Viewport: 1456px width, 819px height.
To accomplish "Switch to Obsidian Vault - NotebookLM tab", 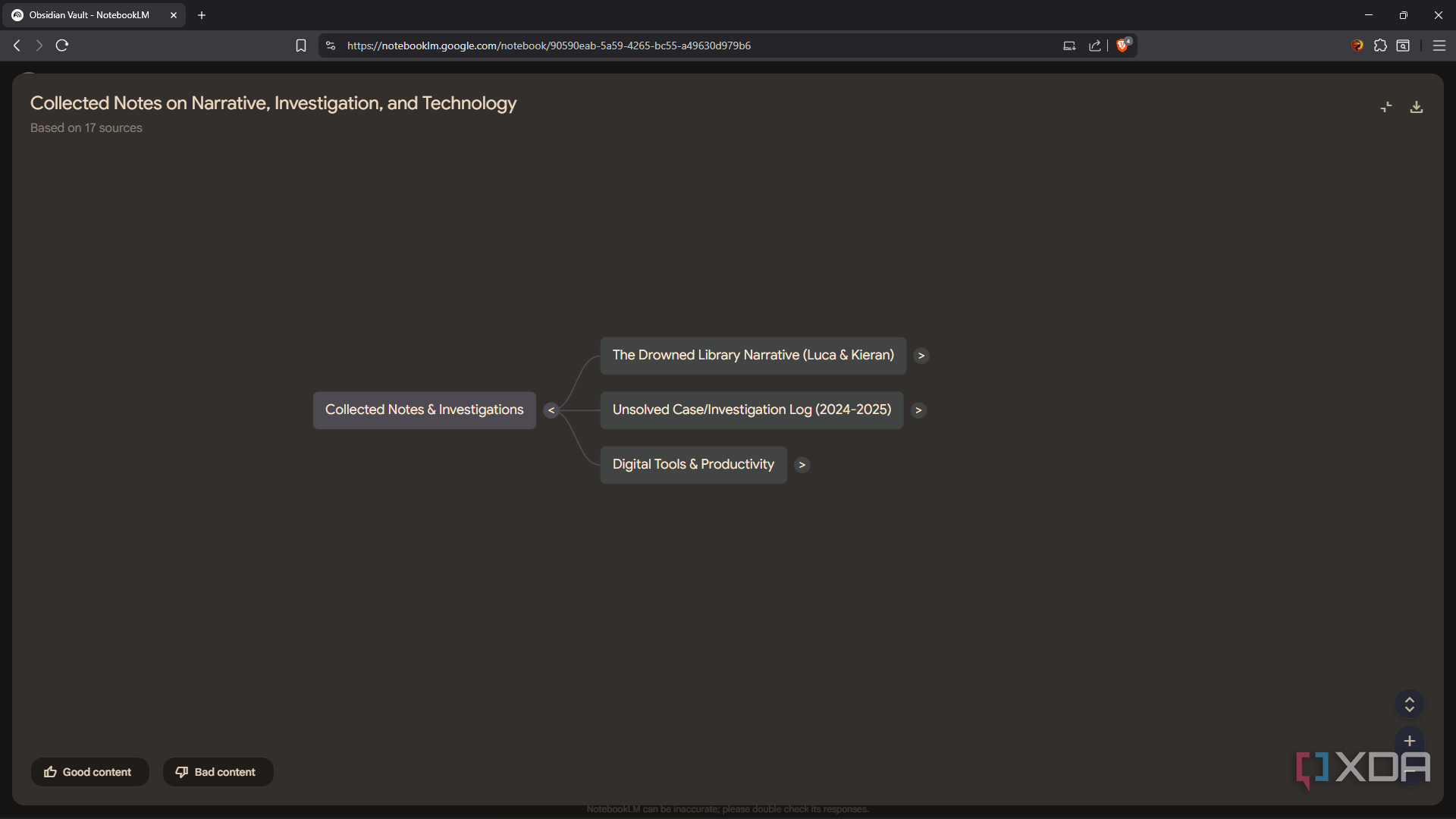I will 96,15.
